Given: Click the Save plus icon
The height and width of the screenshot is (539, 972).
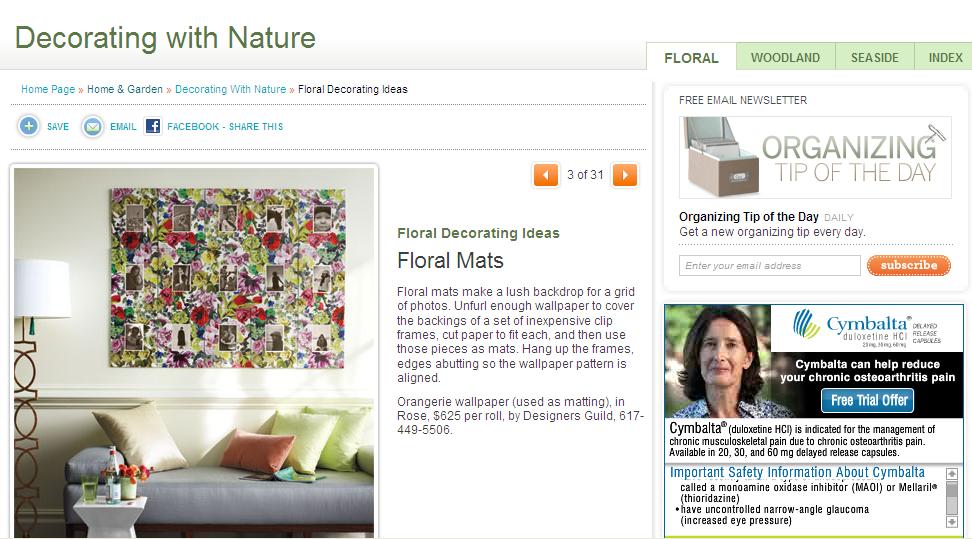Looking at the screenshot, I should 29,126.
